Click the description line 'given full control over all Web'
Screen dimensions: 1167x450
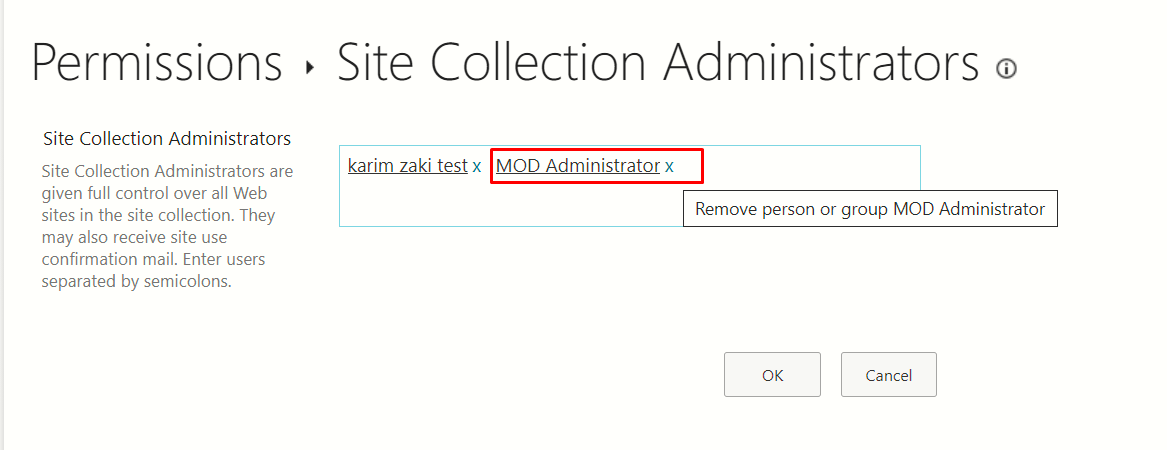[155, 194]
